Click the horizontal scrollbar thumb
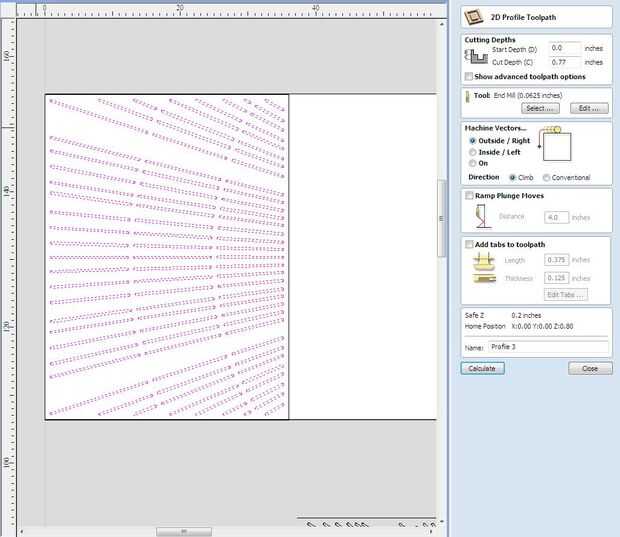Screen dimensions: 620x537 coord(184,531)
